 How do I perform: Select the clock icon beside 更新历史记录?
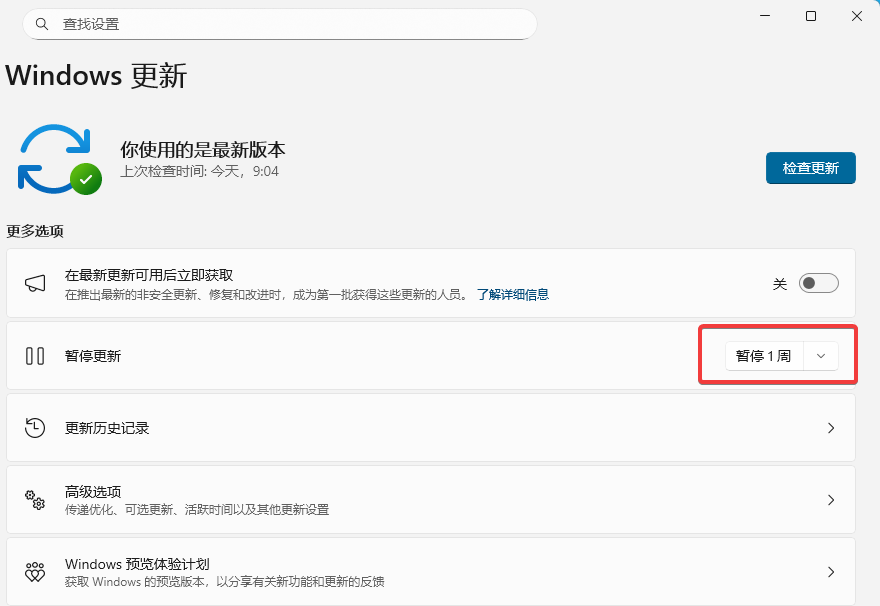pyautogui.click(x=35, y=427)
